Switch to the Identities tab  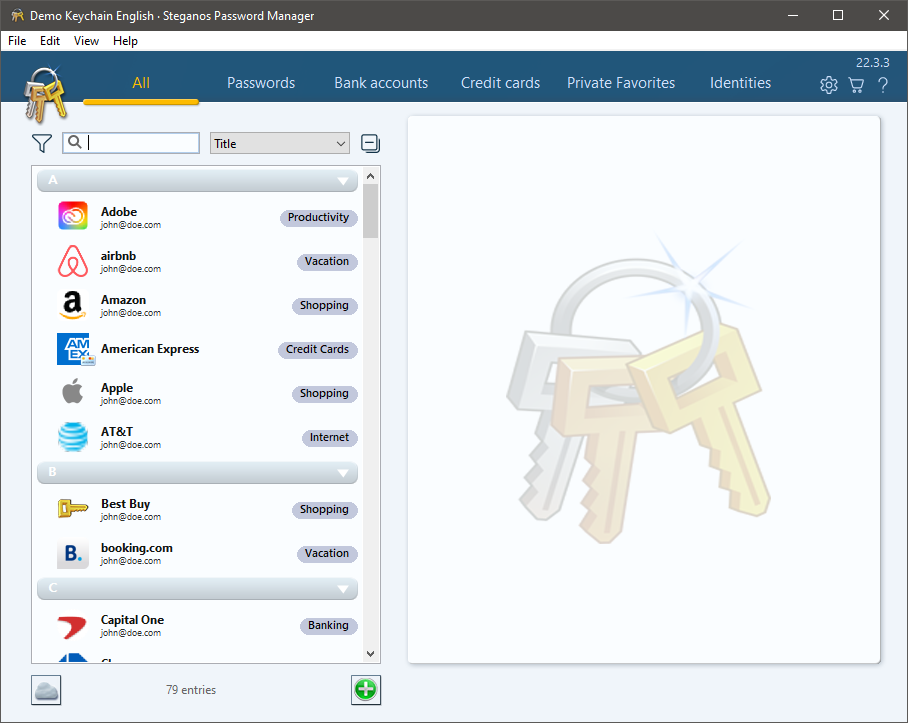tap(740, 83)
